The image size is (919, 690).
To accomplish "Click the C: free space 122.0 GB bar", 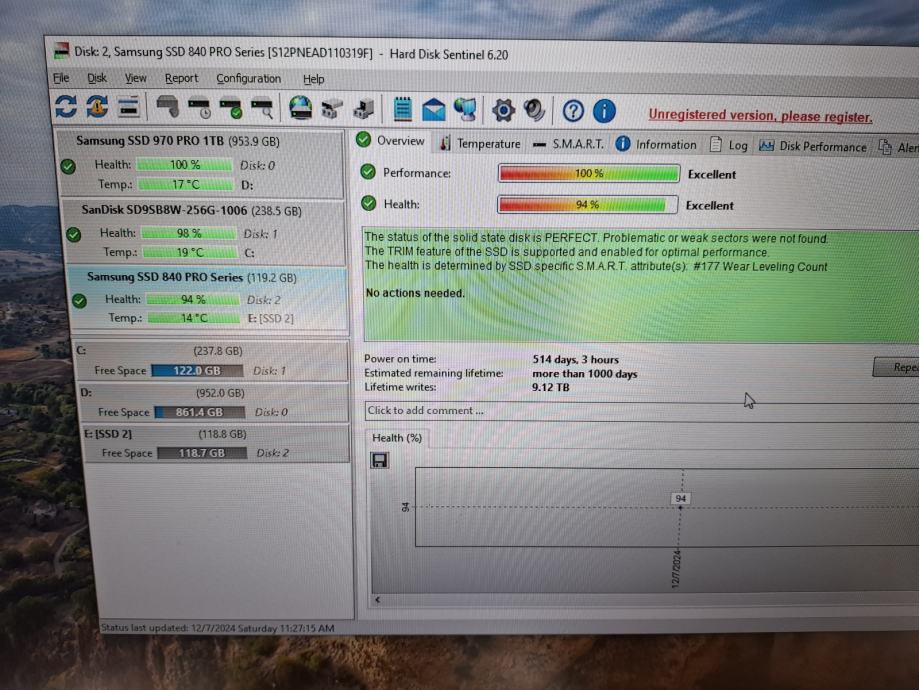I will (197, 371).
